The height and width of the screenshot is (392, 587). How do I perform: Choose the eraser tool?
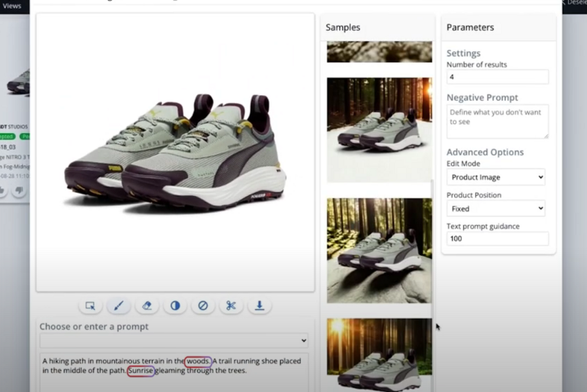(147, 306)
